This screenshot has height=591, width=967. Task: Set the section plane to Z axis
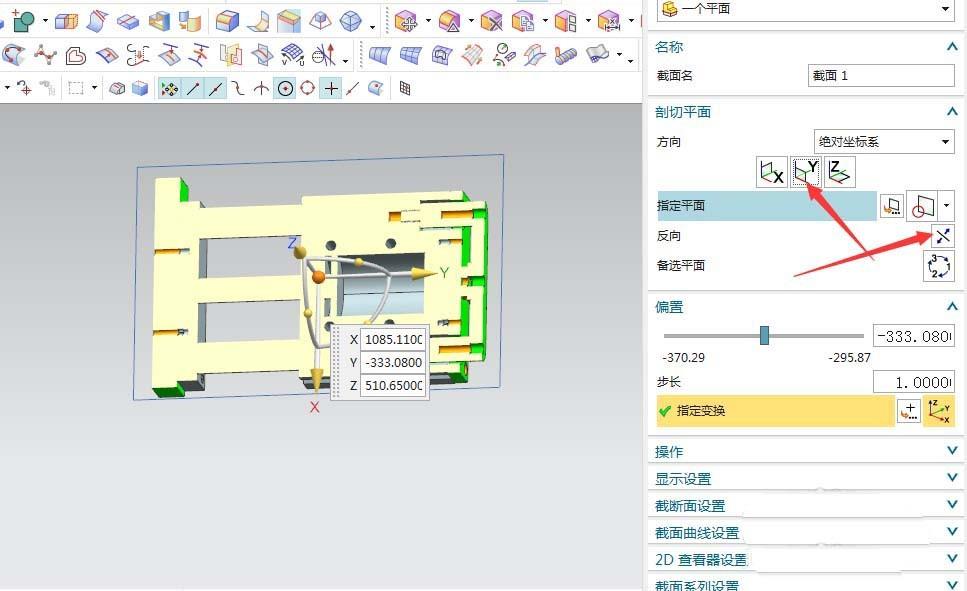point(838,171)
